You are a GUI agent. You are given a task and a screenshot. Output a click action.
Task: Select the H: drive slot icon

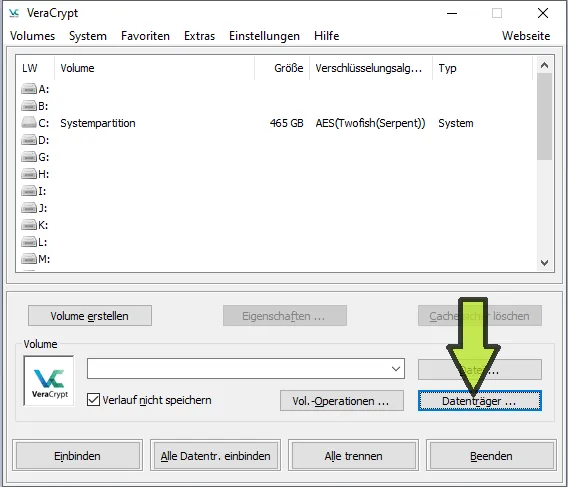[29, 174]
